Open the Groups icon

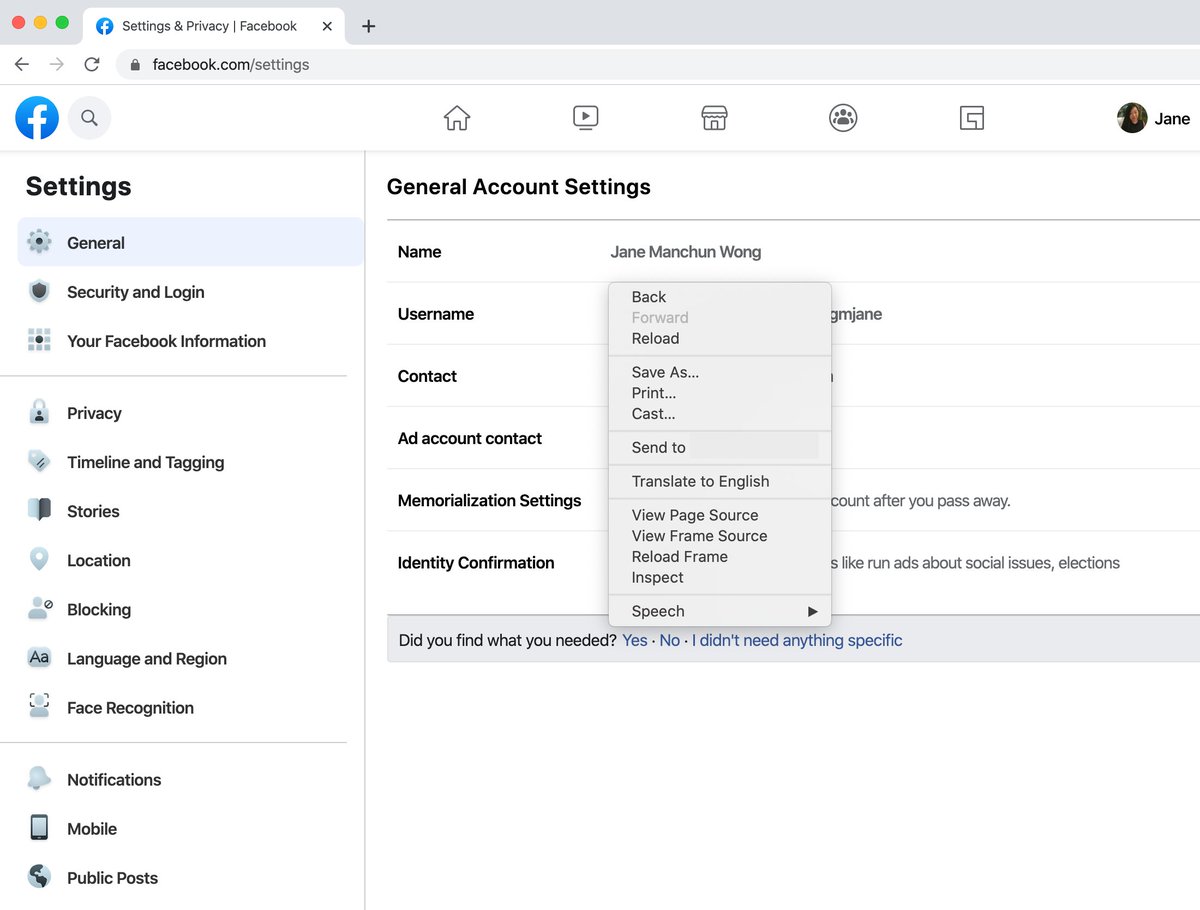[x=843, y=118]
